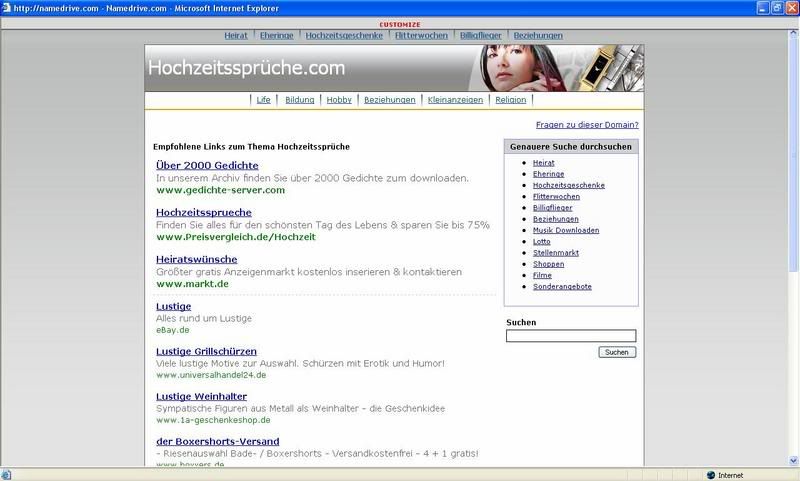Visit the www.markt.de URL

192,284
